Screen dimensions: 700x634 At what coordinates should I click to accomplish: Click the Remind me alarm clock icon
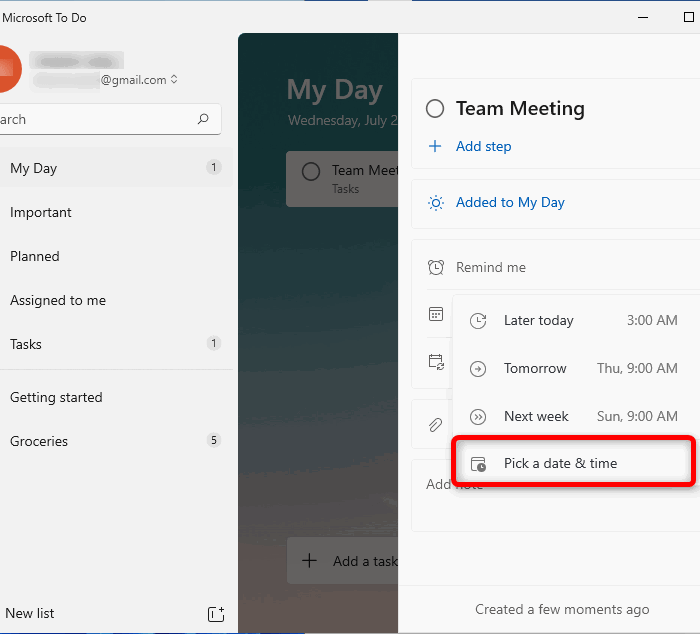436,267
